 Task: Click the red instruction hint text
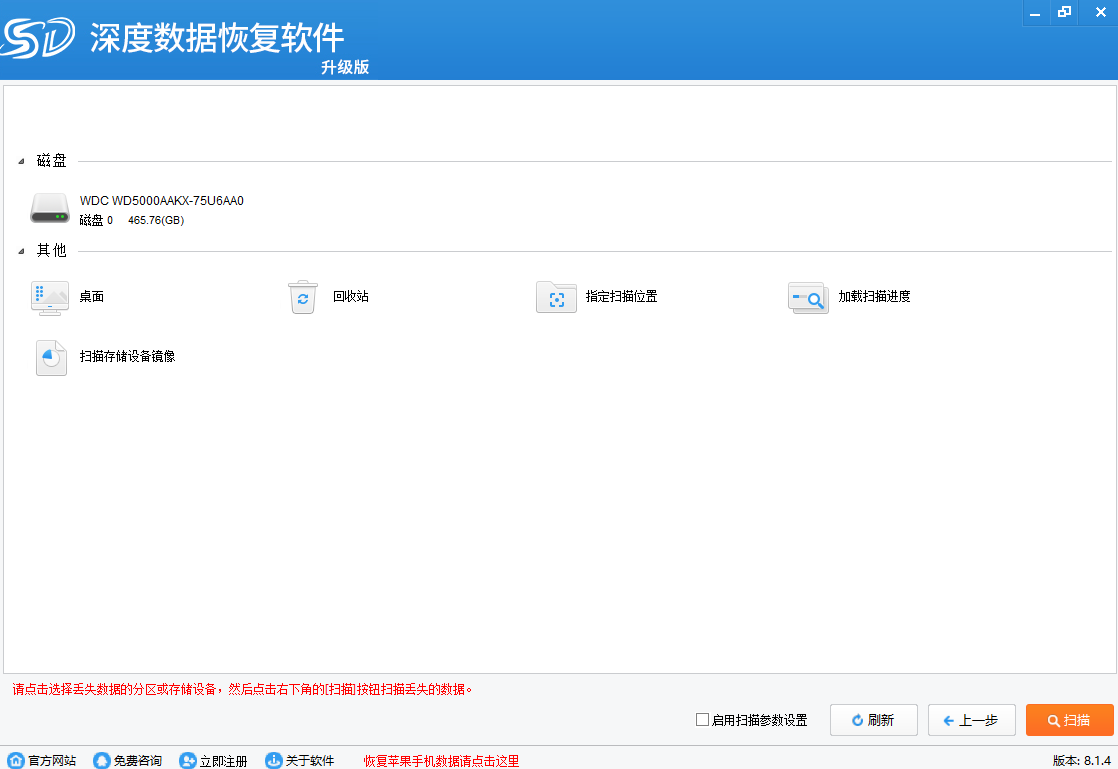pyautogui.click(x=242, y=689)
